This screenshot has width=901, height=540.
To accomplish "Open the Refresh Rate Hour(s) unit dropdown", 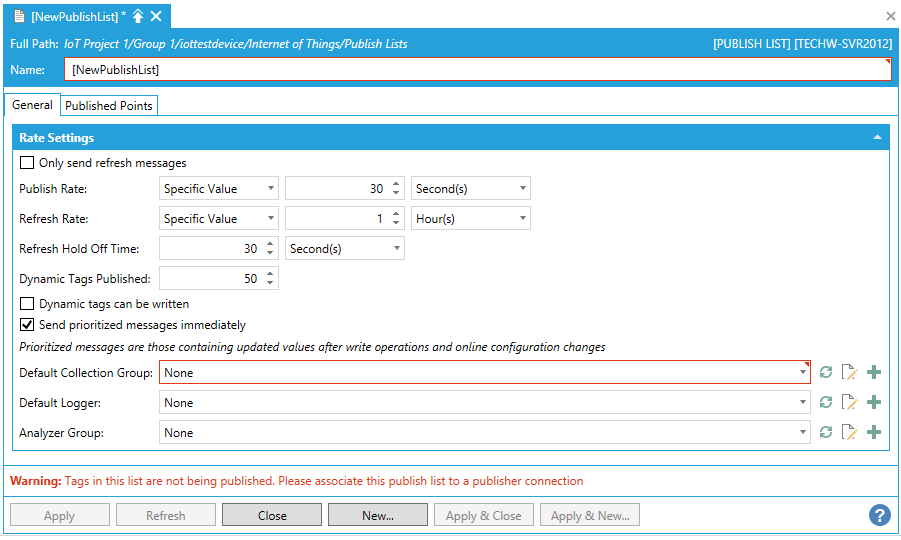I will [x=470, y=219].
